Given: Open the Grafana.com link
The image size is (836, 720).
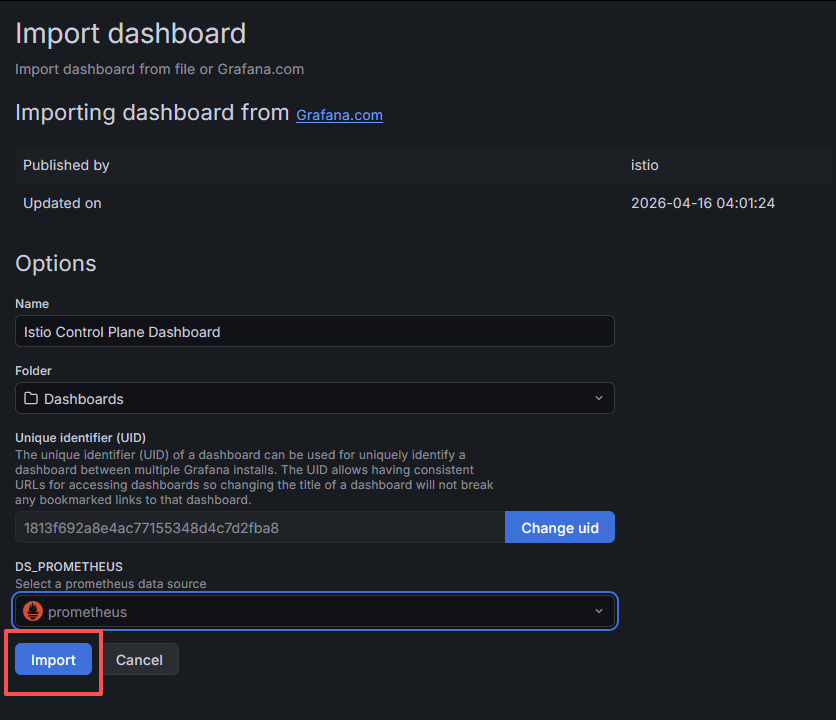Looking at the screenshot, I should tap(339, 115).
